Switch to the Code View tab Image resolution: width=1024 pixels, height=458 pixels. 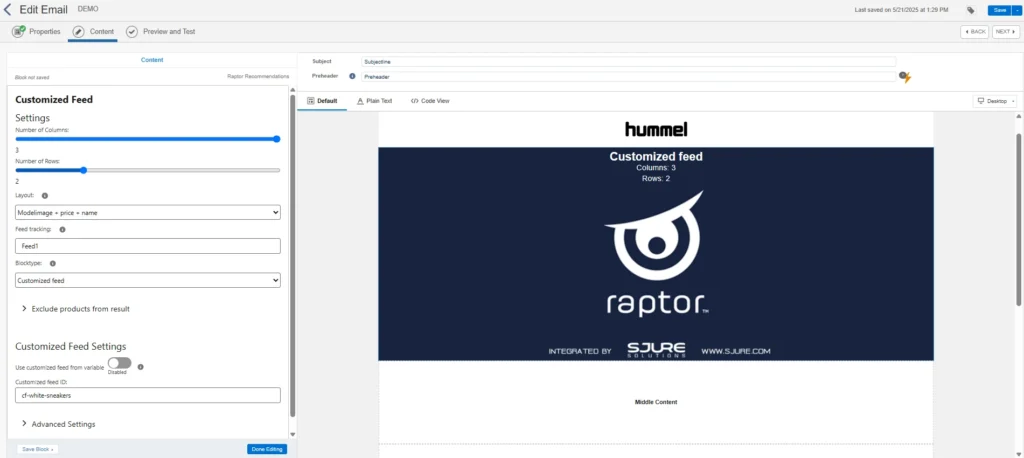pyautogui.click(x=430, y=101)
